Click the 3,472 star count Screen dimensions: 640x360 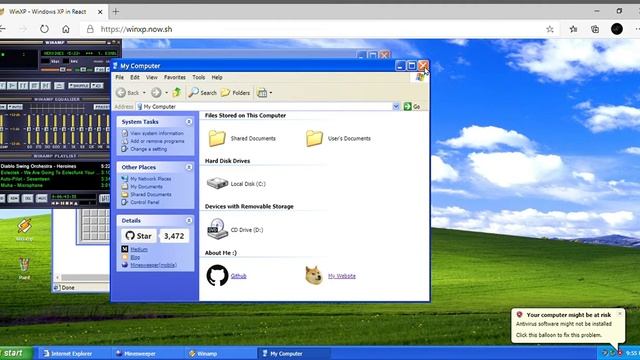tap(174, 236)
